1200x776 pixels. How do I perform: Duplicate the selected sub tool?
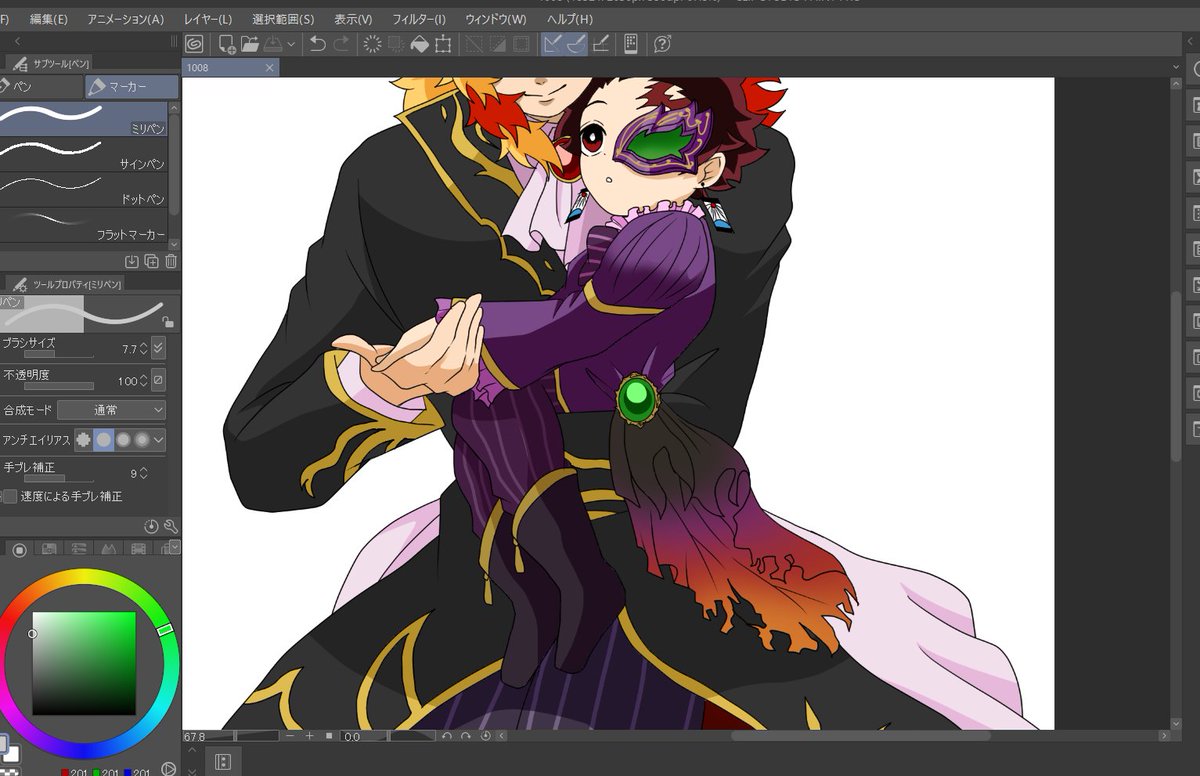[x=151, y=261]
